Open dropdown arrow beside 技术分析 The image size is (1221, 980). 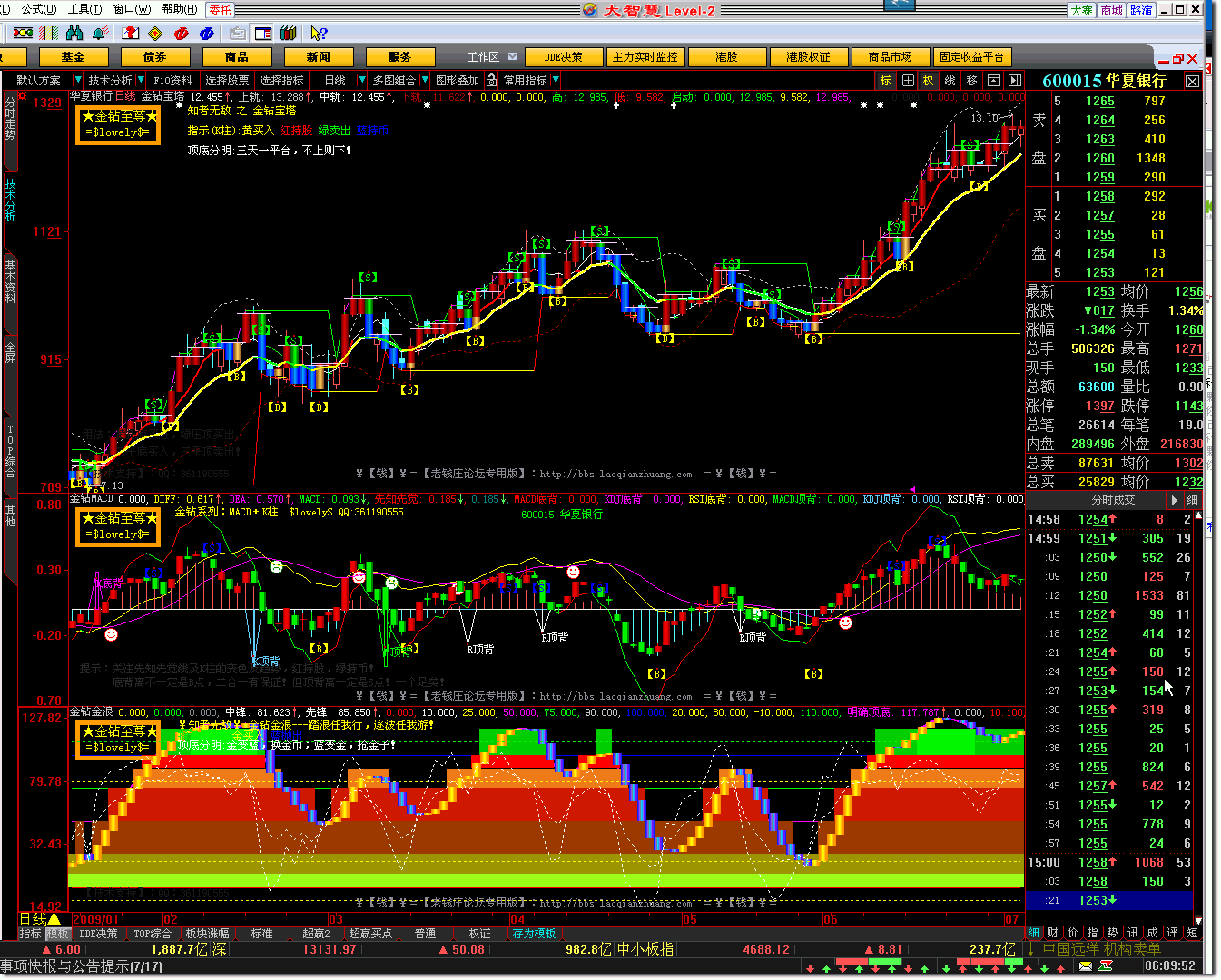pos(140,81)
